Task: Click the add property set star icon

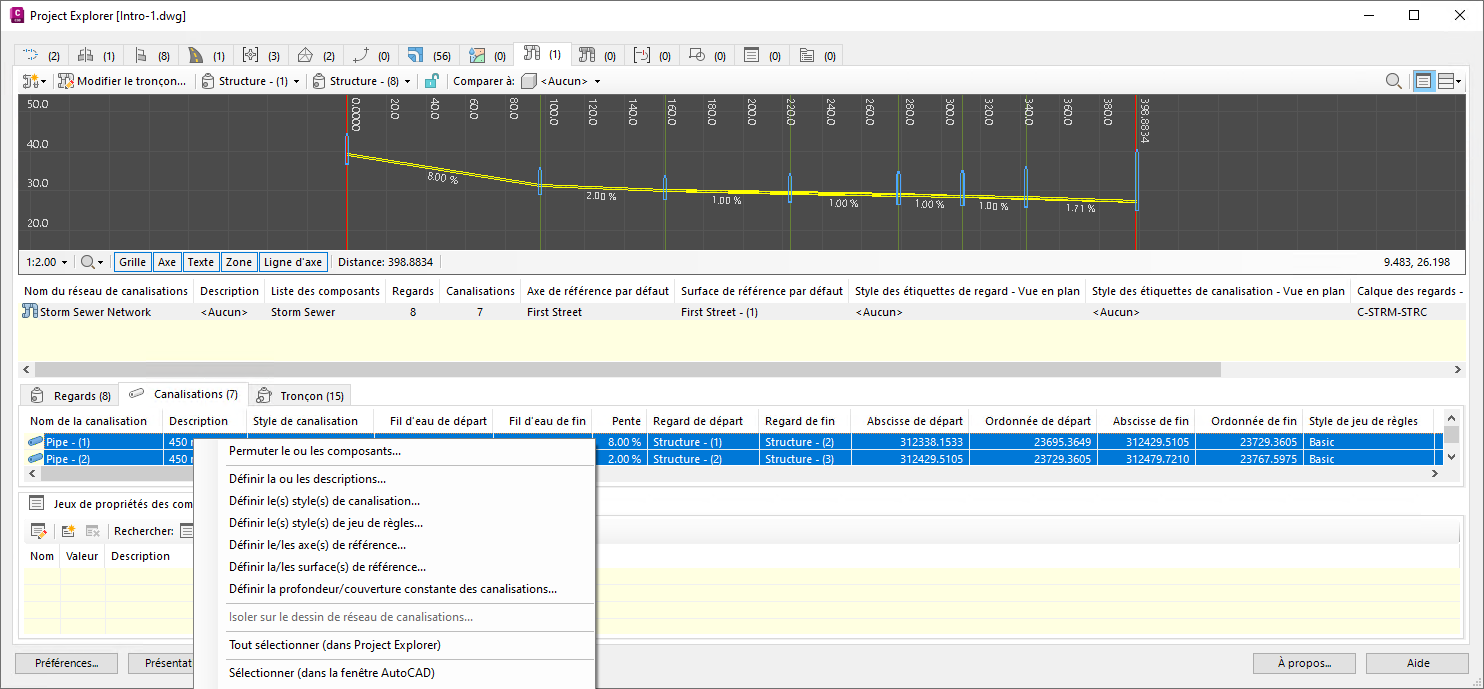Action: coord(68,531)
